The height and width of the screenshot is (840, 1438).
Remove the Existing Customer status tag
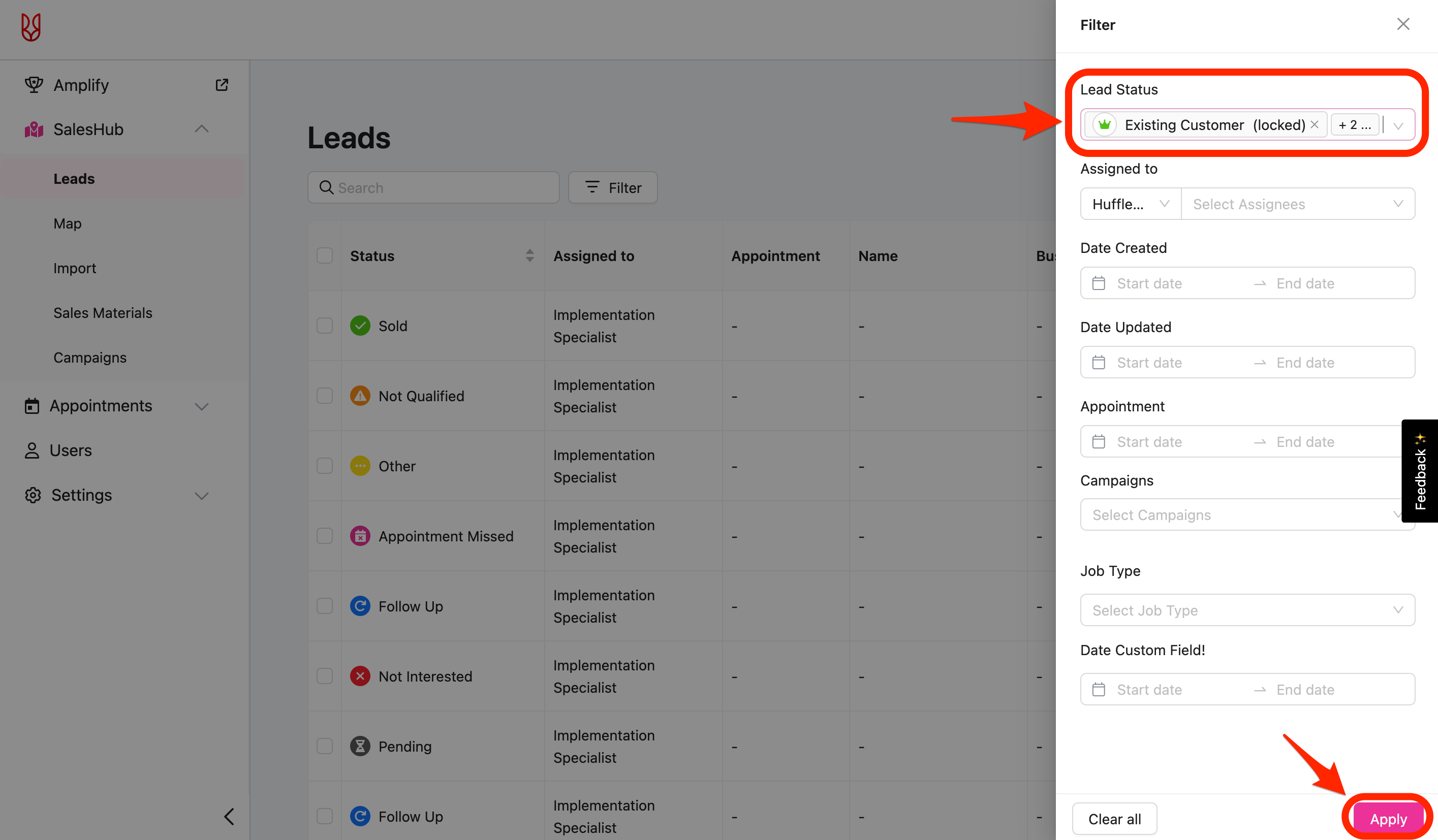tap(1315, 124)
